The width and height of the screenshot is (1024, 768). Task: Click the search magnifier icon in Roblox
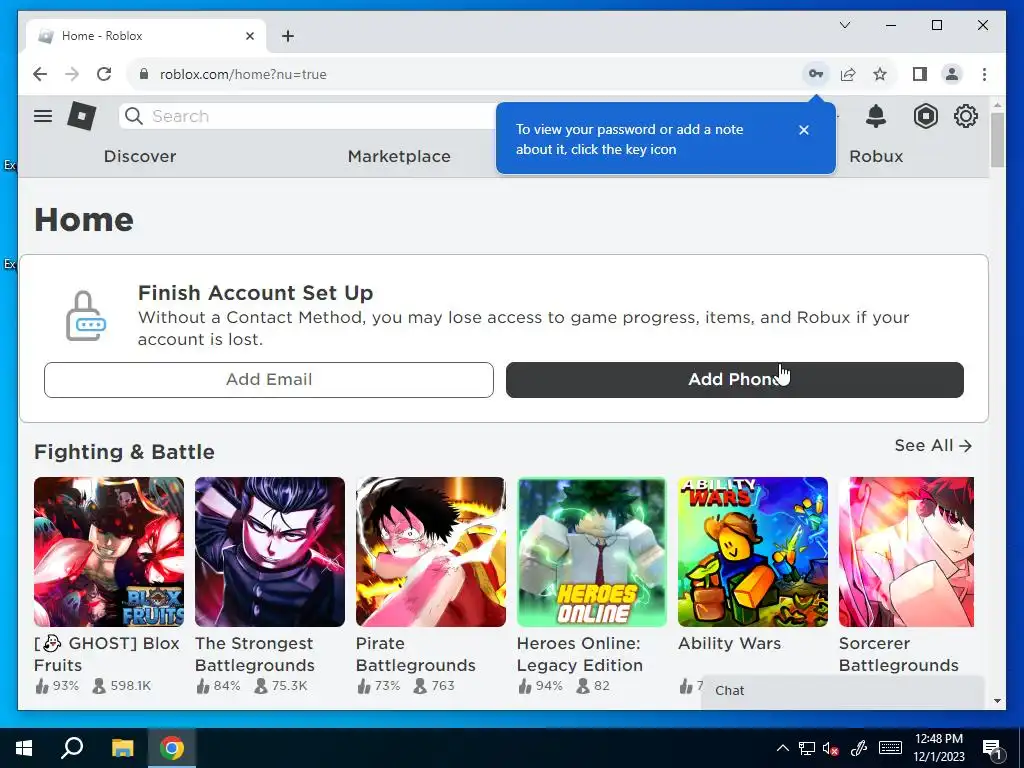point(134,116)
